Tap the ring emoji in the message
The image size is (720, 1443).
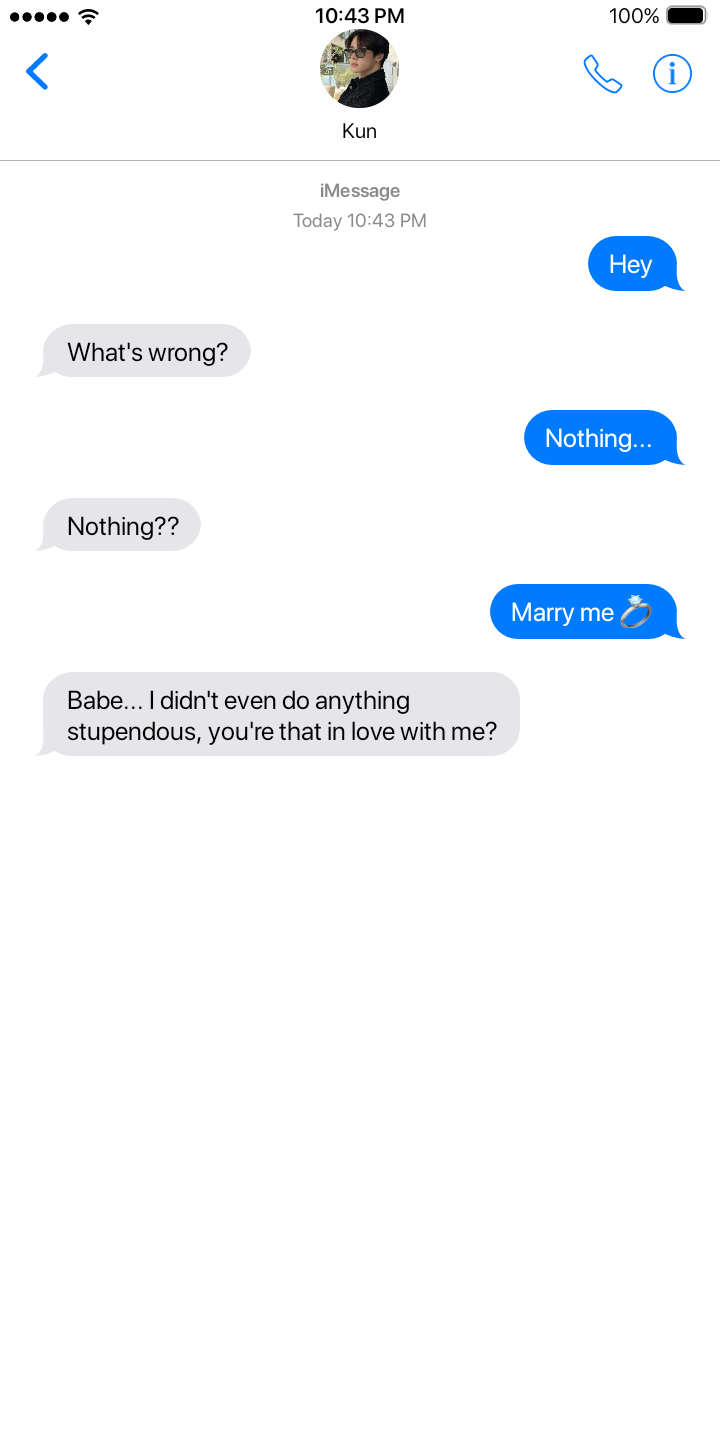click(635, 612)
